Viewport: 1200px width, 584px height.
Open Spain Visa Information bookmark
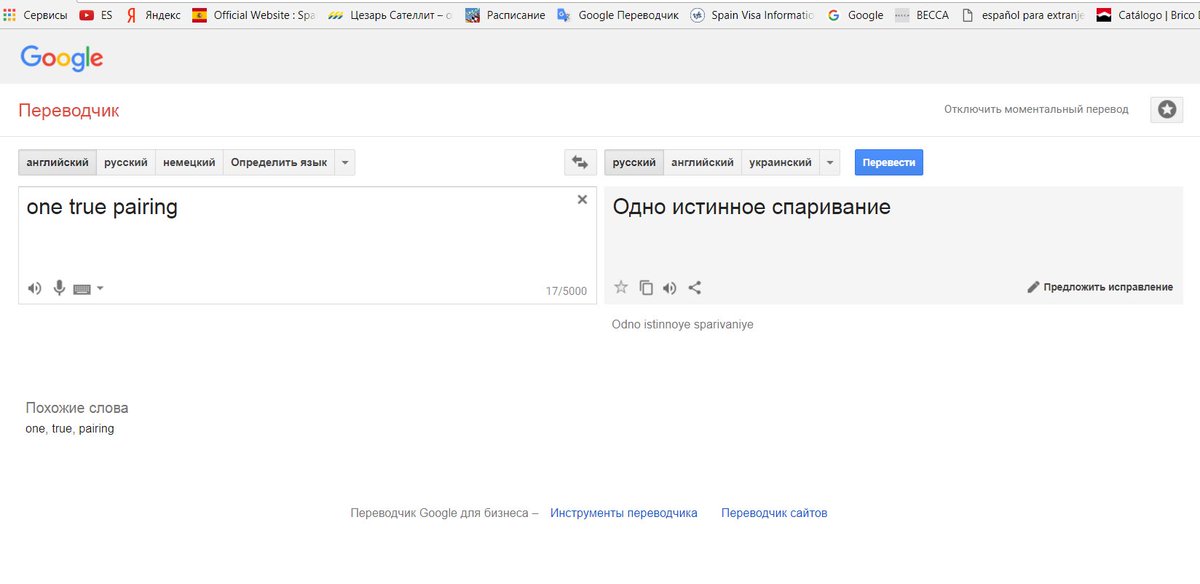point(752,15)
